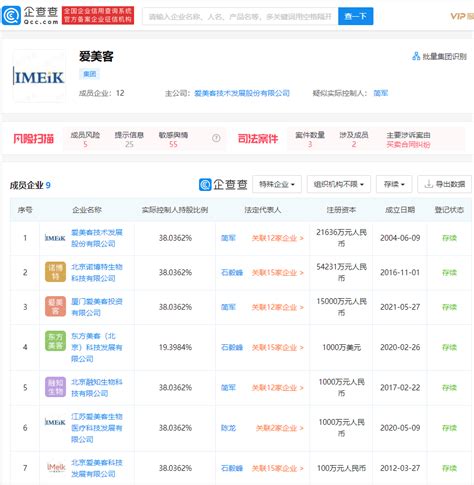Open 爱美客技术发展股份有限公司 in row 1
Viewport: 474px width, 485px height.
[x=97, y=238]
